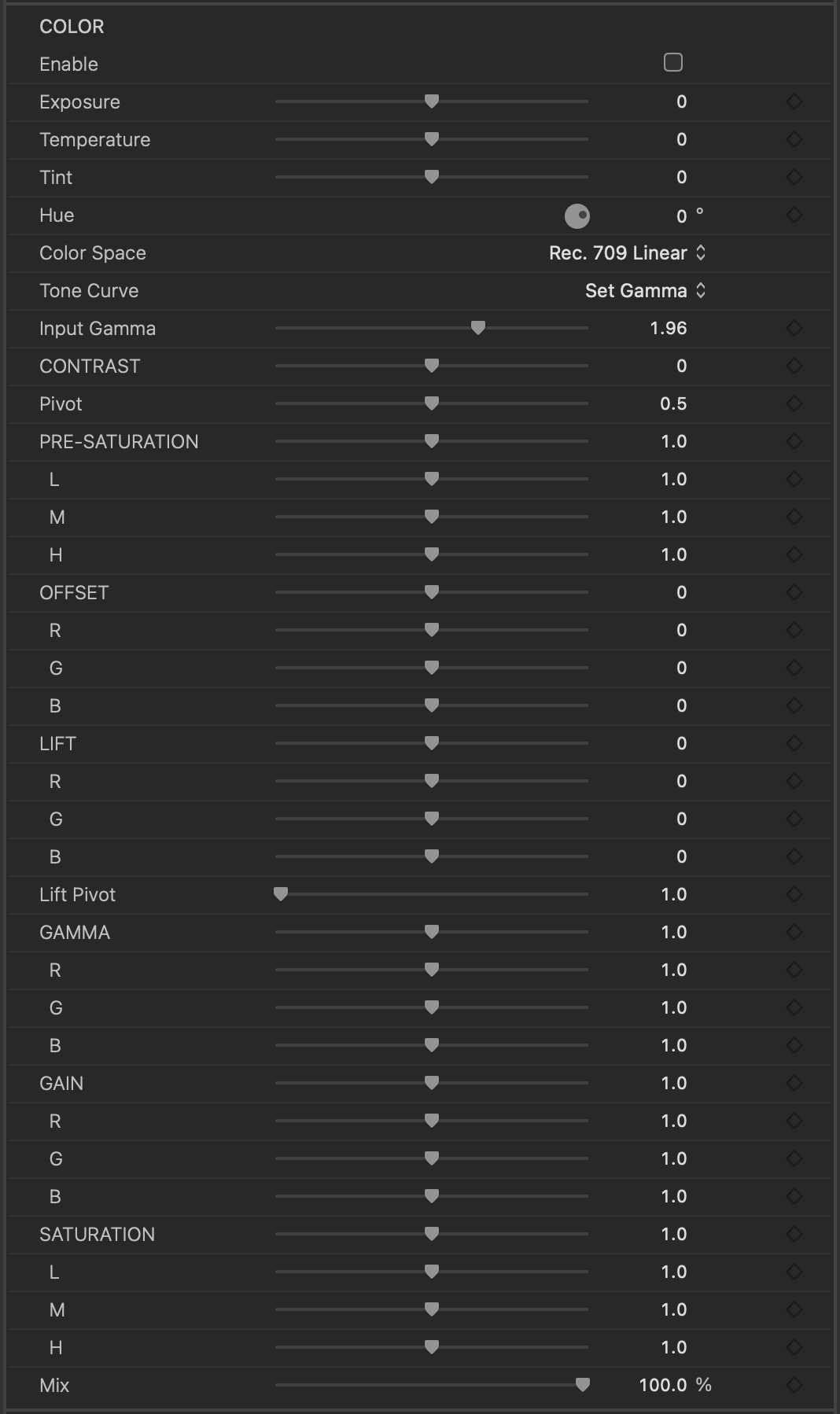Click the GAIN parameter label
The height and width of the screenshot is (1414, 840).
coord(61,1083)
